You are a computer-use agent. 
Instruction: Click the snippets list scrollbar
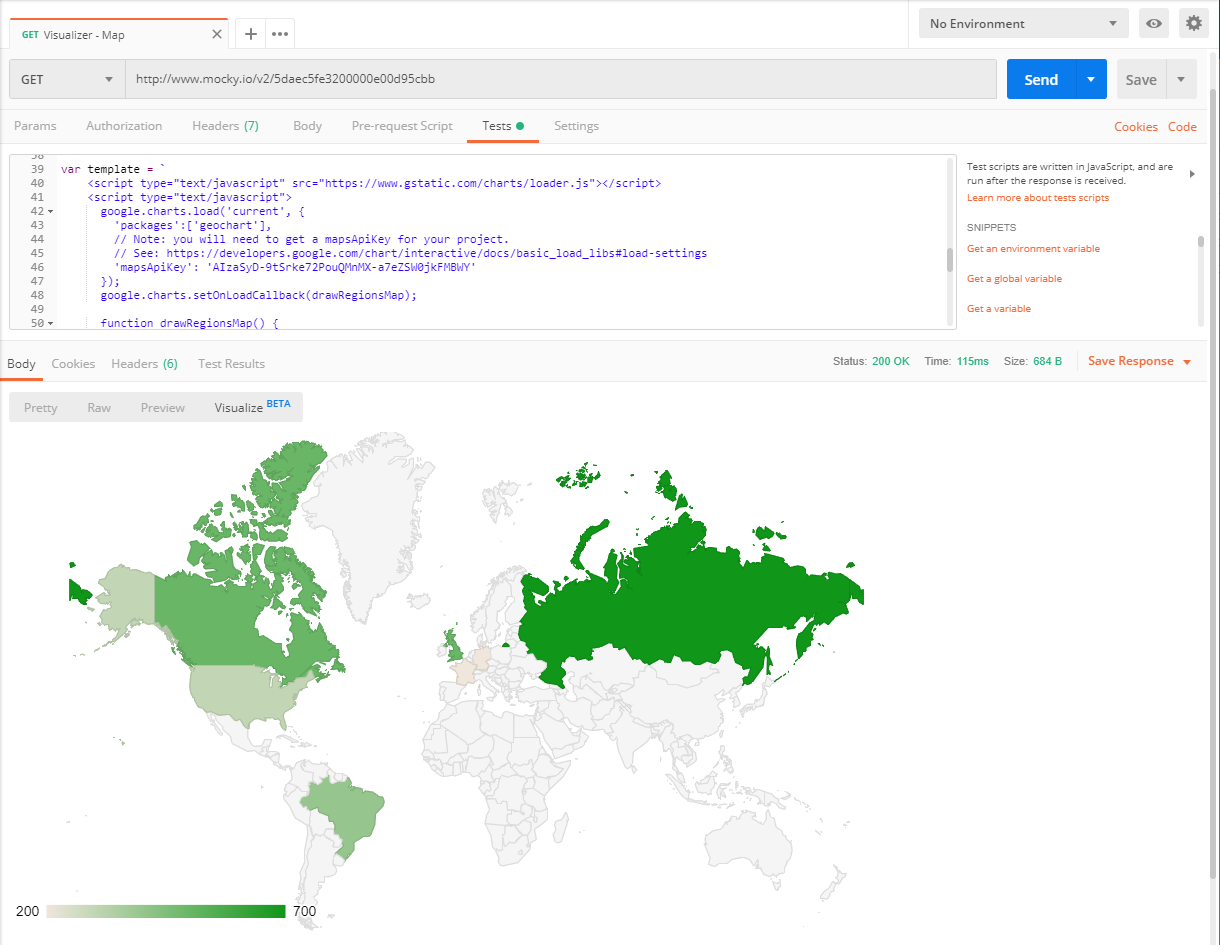[1201, 241]
